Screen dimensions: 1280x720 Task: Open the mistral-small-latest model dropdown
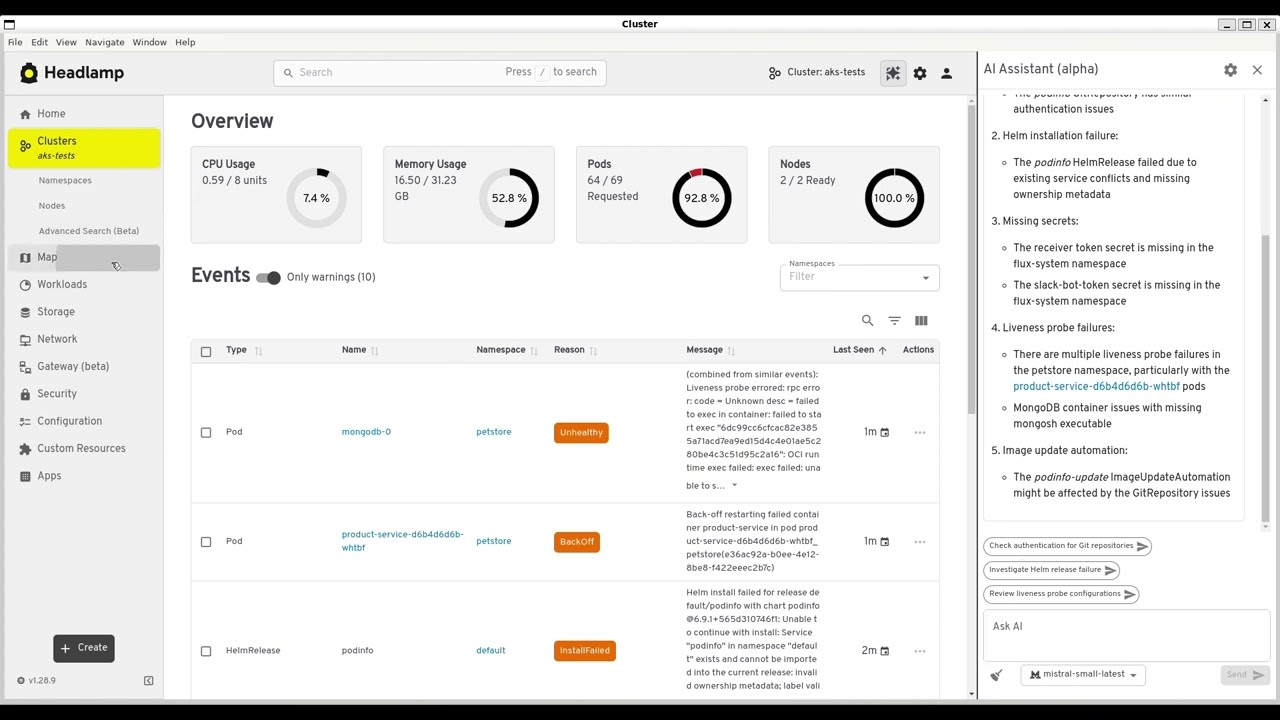coord(1083,675)
